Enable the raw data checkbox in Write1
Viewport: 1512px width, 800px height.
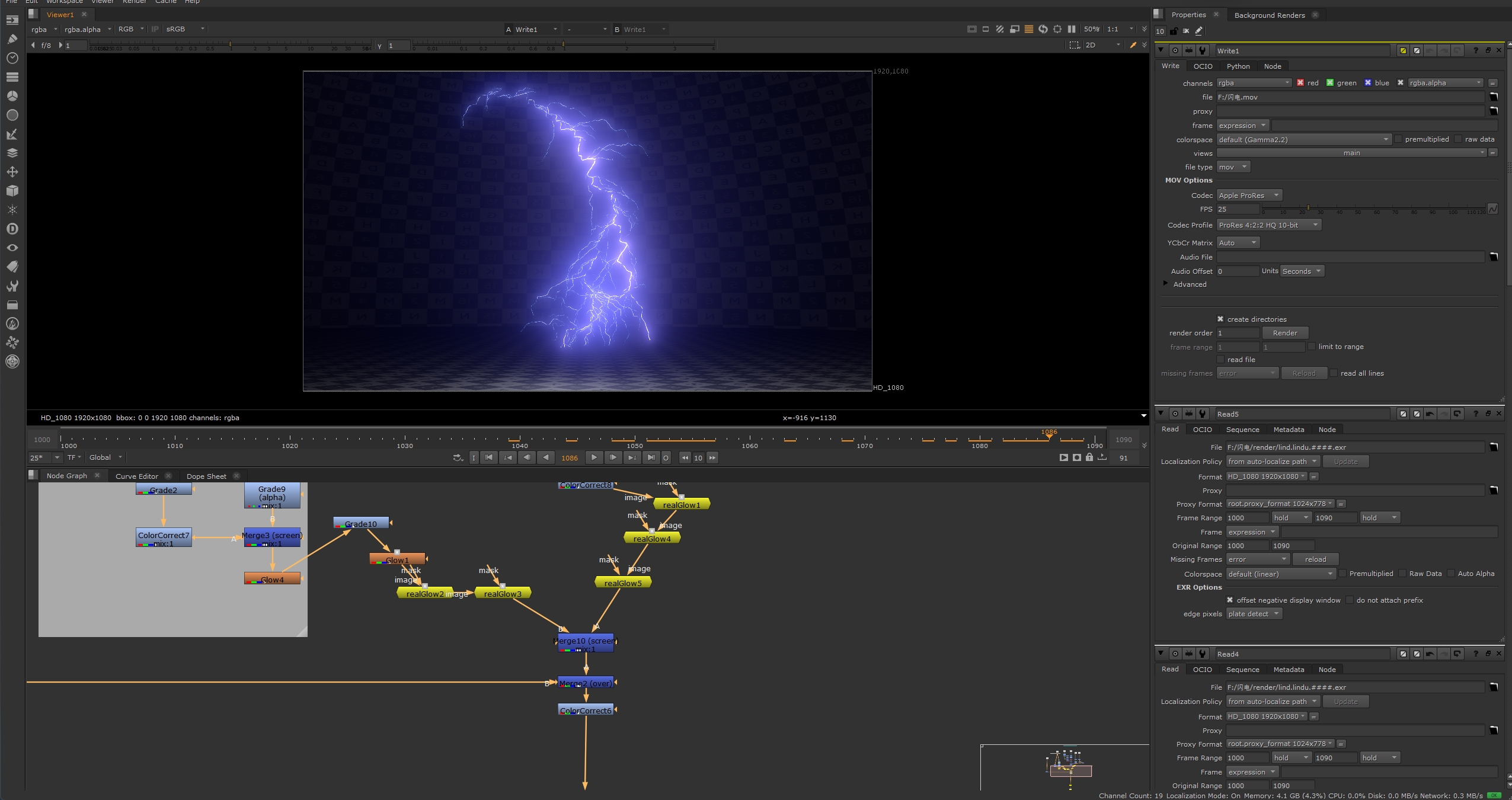tap(1459, 139)
